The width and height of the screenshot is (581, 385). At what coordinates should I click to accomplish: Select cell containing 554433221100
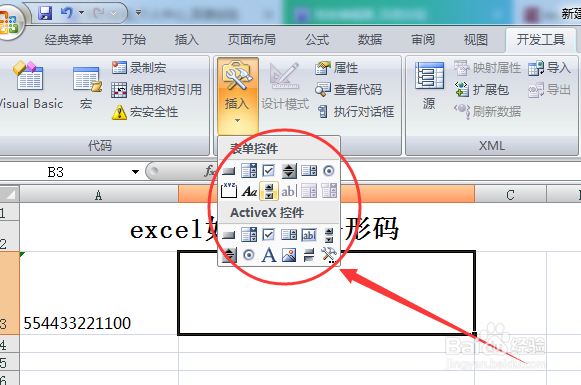(99, 293)
